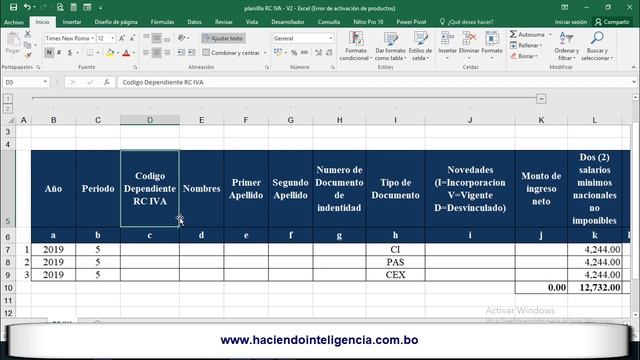The height and width of the screenshot is (360, 640).
Task: Toggle underline formatting (S)
Action: [x=70, y=53]
